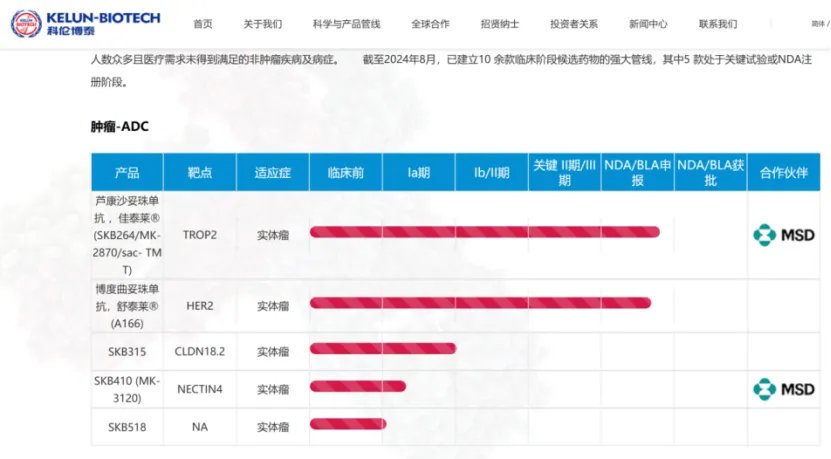Open the 招贤纳士 careers page

pos(499,24)
